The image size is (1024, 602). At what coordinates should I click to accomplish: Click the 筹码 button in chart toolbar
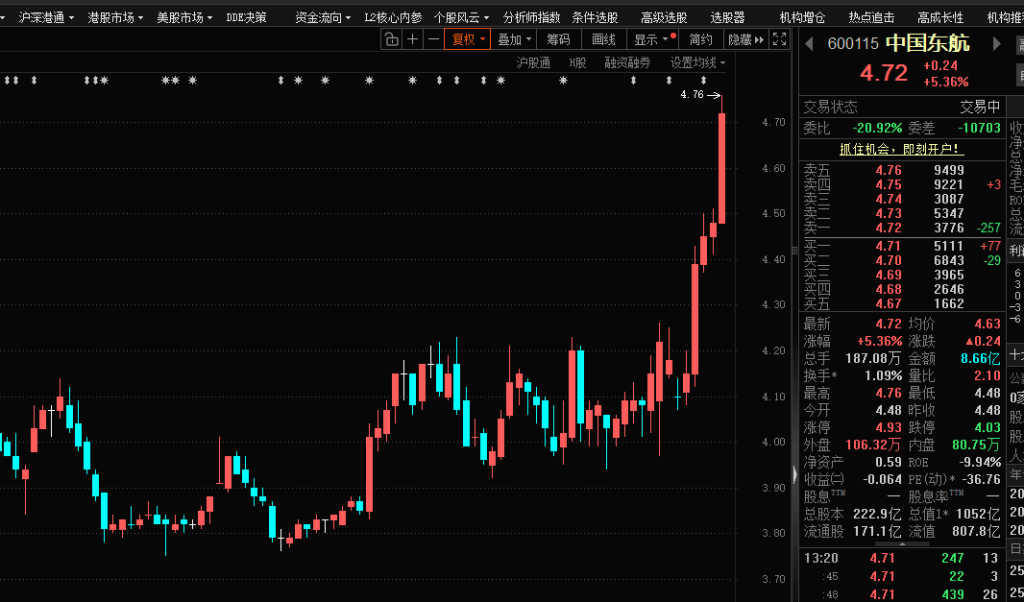[x=558, y=40]
